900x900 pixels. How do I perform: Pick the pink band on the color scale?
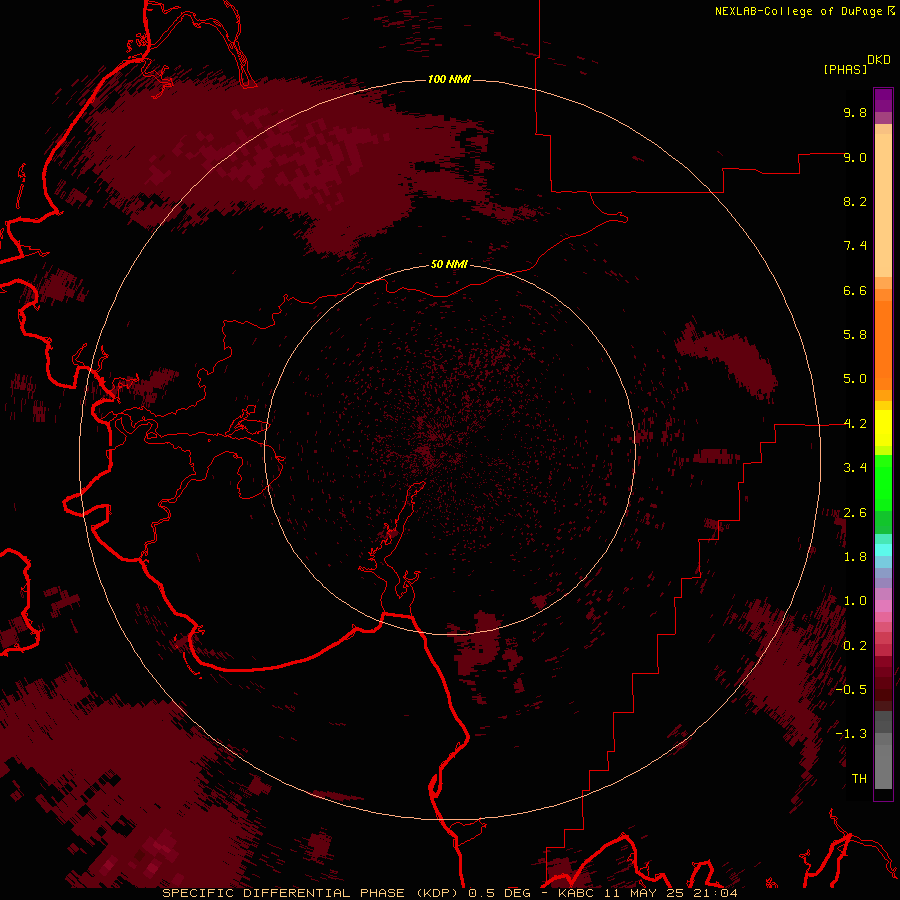point(883,606)
